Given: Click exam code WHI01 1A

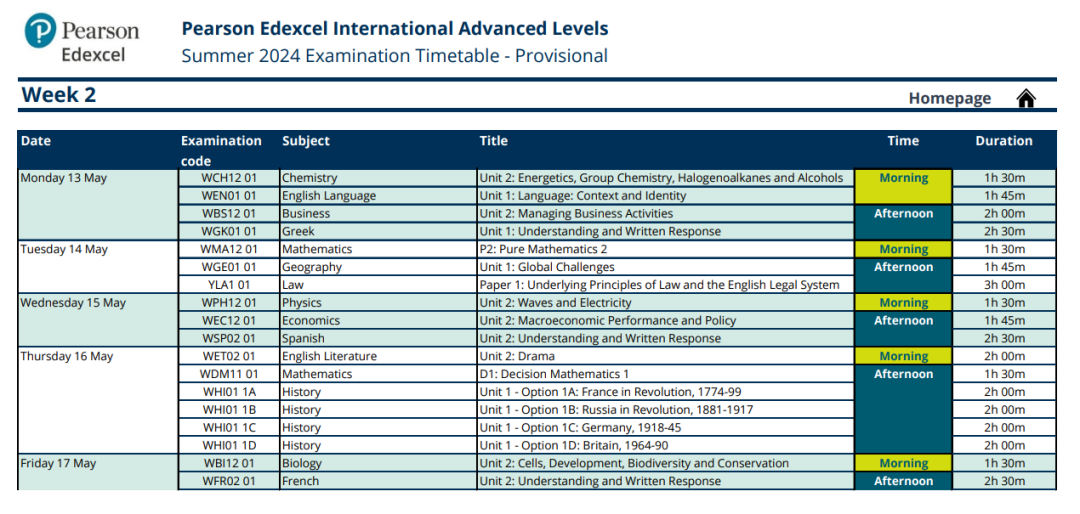Looking at the screenshot, I should 228,392.
